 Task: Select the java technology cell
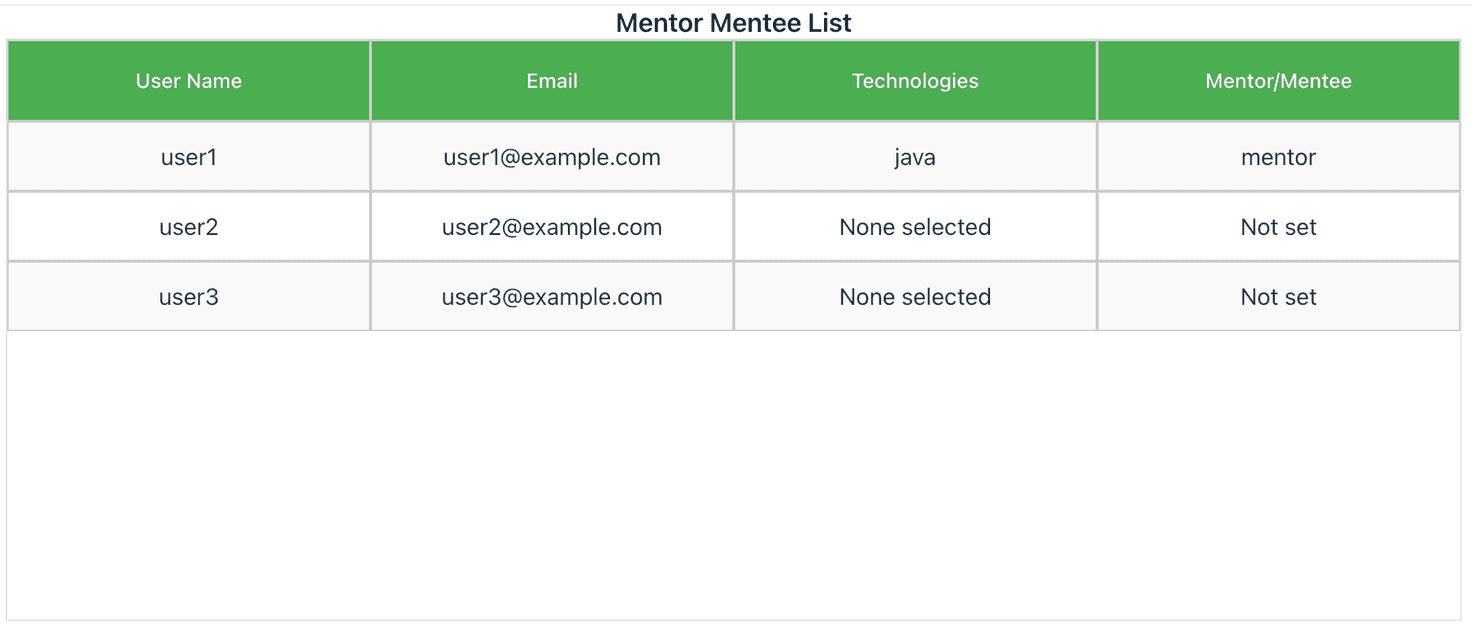pos(915,157)
